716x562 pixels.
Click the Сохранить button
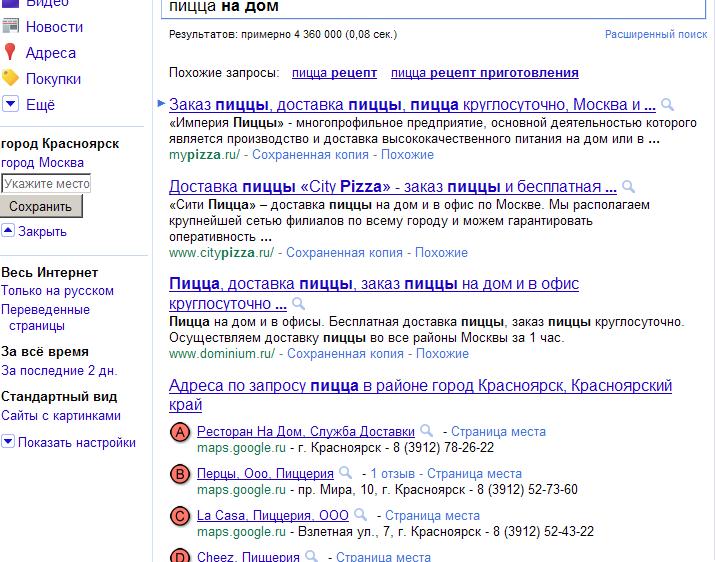pos(41,206)
